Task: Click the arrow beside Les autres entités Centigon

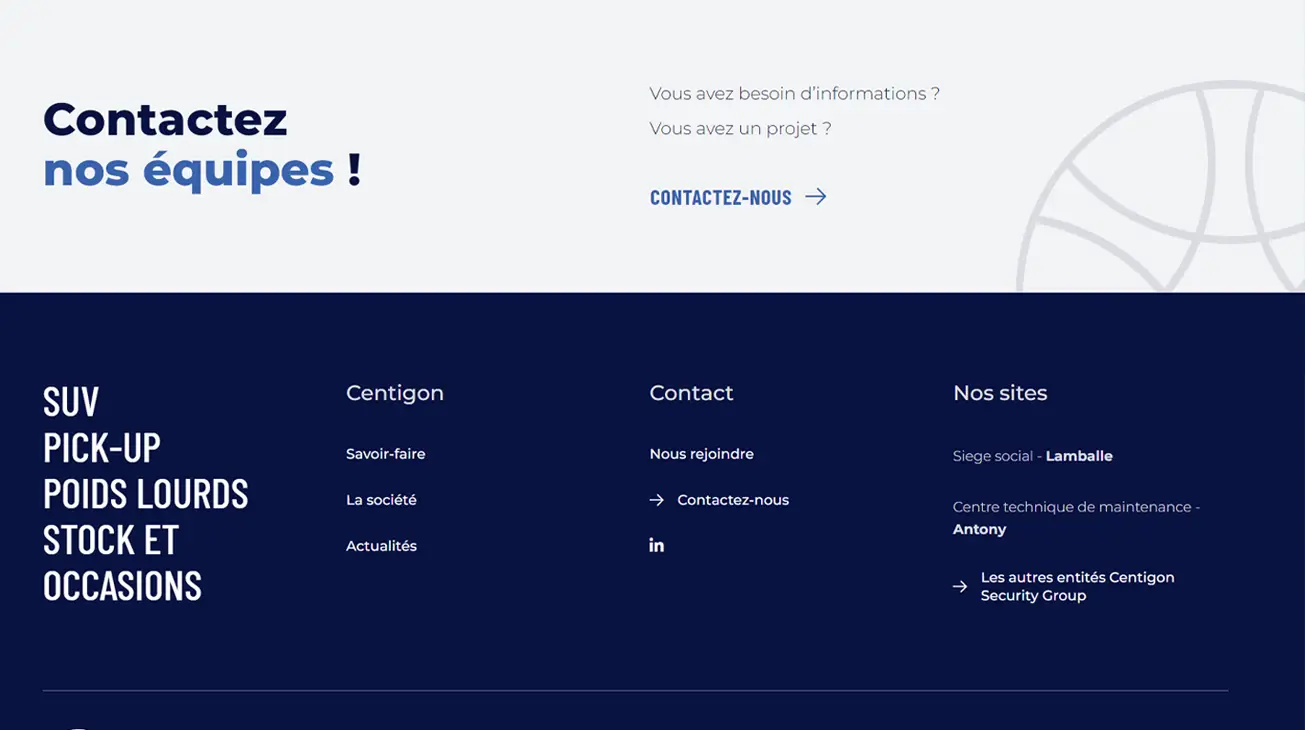Action: point(960,586)
